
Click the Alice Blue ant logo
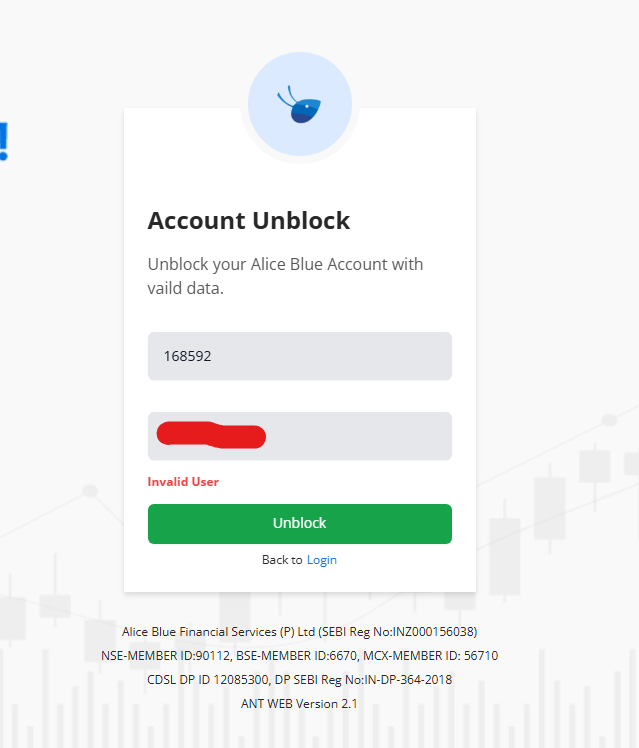tap(300, 104)
